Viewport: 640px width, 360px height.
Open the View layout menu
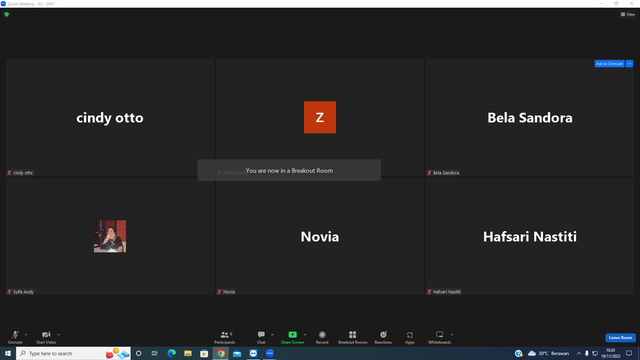[x=628, y=14]
